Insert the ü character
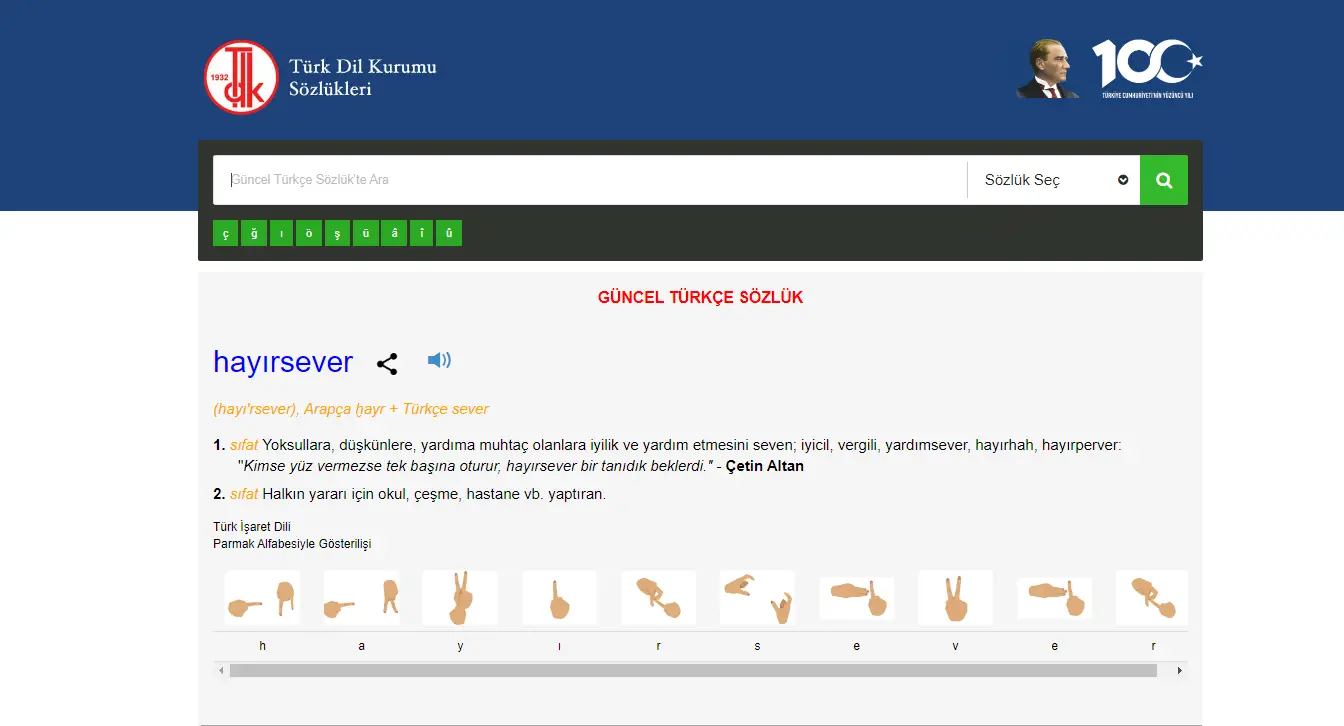 pos(366,233)
